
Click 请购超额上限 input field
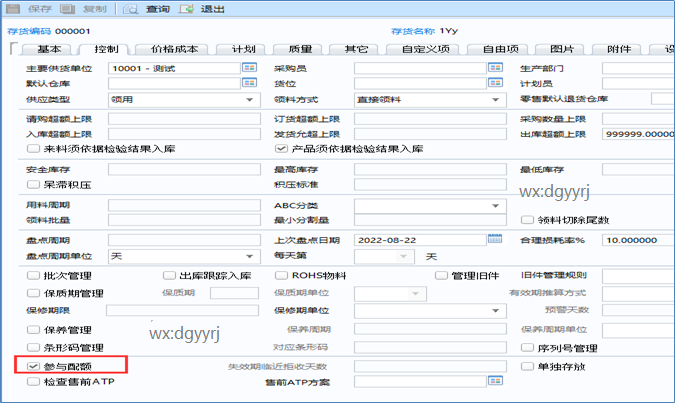184,119
